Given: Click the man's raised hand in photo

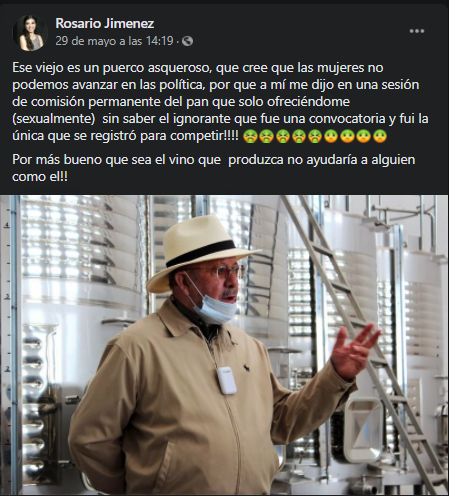Looking at the screenshot, I should (x=354, y=352).
